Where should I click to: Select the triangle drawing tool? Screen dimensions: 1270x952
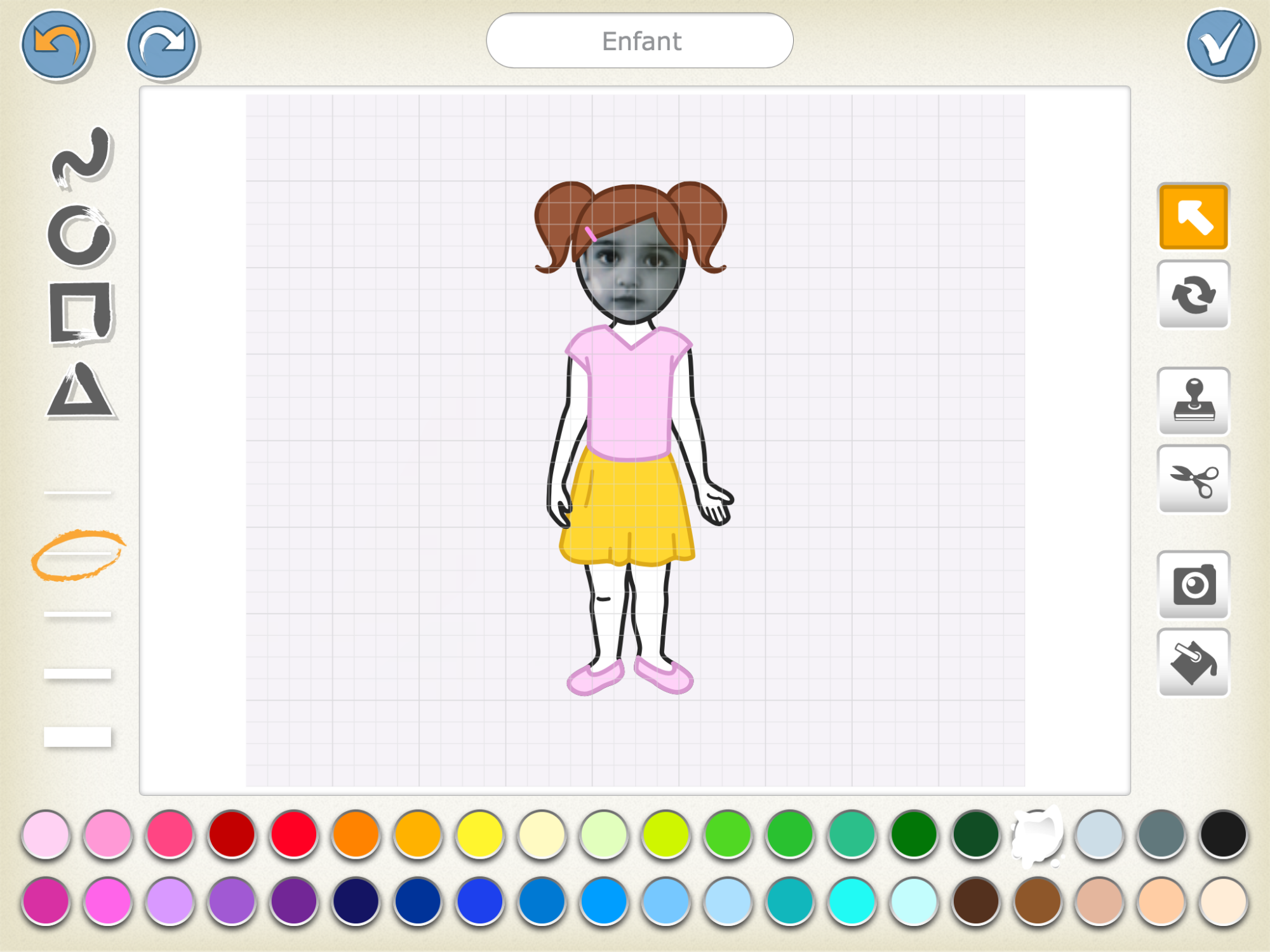tap(81, 391)
